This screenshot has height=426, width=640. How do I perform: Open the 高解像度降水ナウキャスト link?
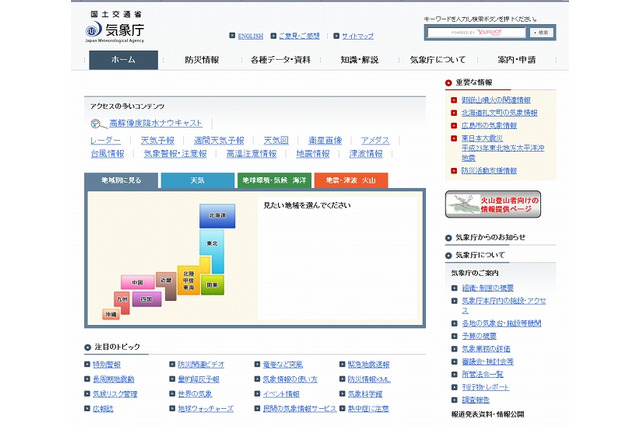[156, 123]
